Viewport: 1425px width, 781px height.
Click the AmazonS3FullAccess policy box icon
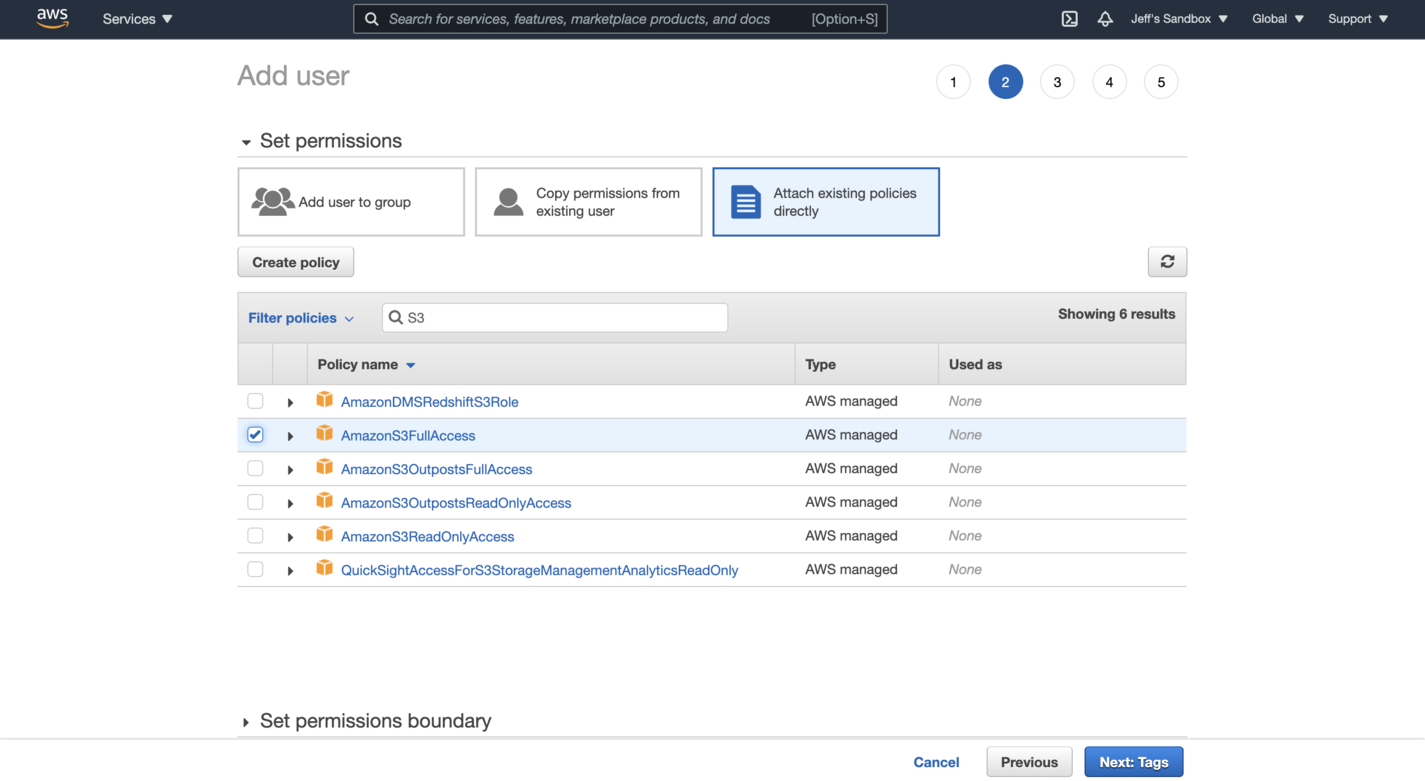[x=324, y=434]
